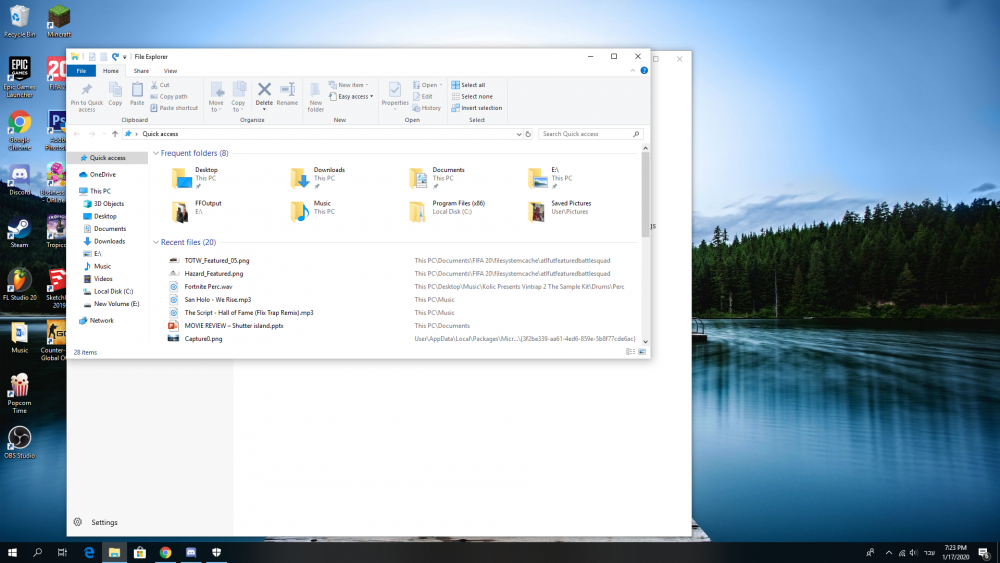Select TOTW_Featured_05.png recent file

tap(217, 260)
